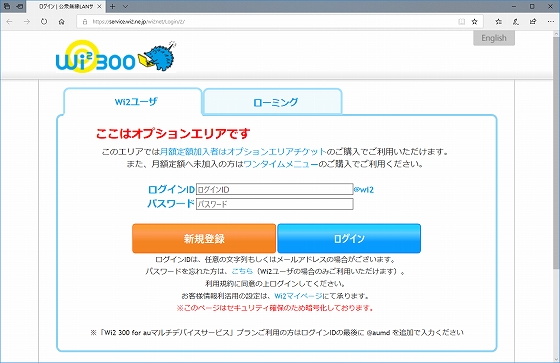Open browser settings ellipsis menu
The image size is (560, 363).
click(x=550, y=21)
